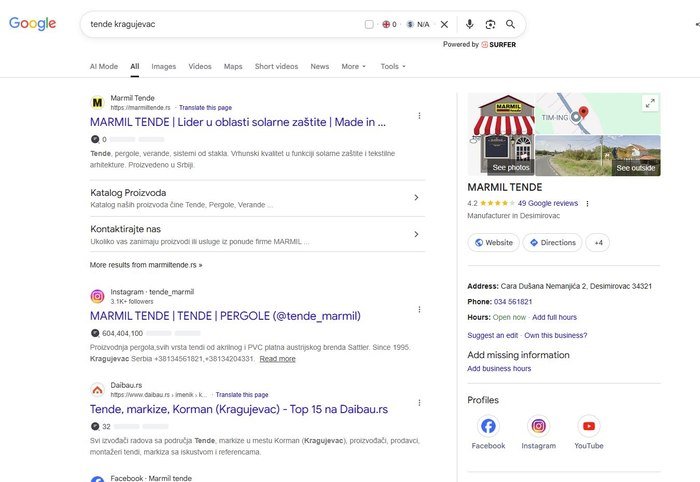This screenshot has width=700, height=482.
Task: Switch to the News tab
Action: tap(320, 66)
